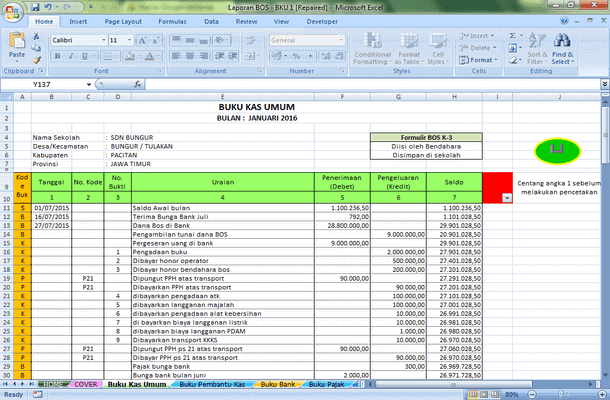Open Find & Select menu

click(x=563, y=49)
